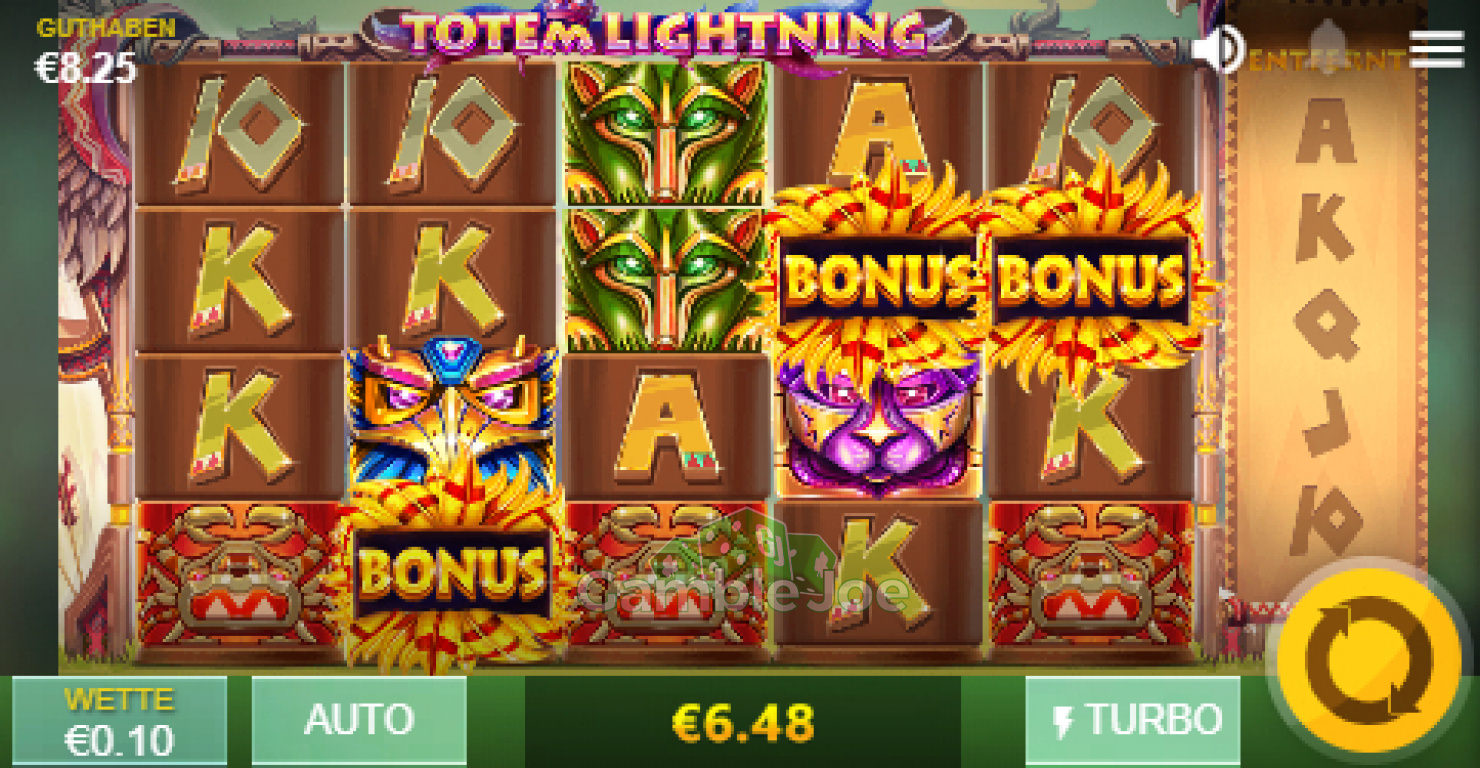Click the top-left 10 symbol

(239, 132)
